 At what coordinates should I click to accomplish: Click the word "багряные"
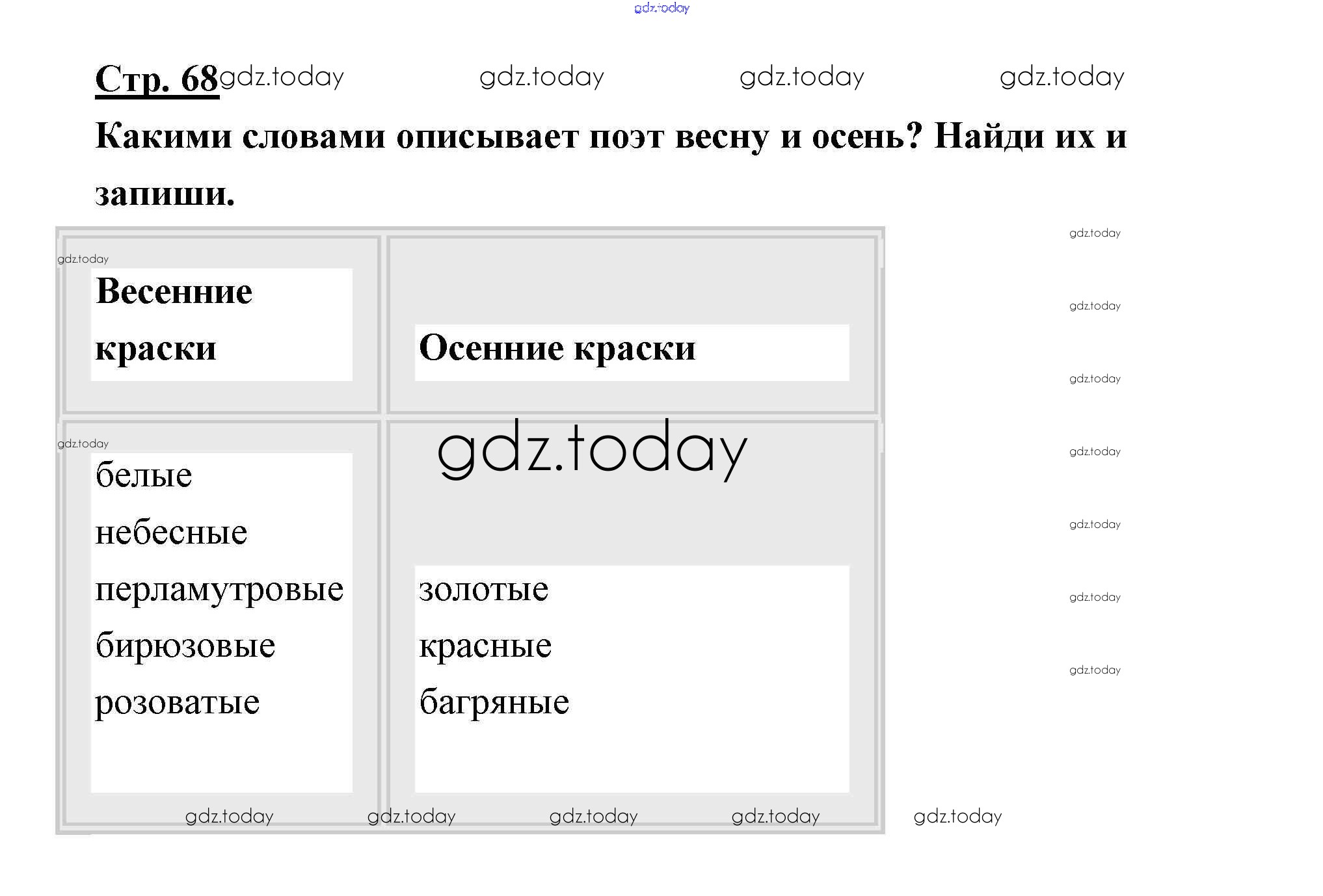pos(494,702)
